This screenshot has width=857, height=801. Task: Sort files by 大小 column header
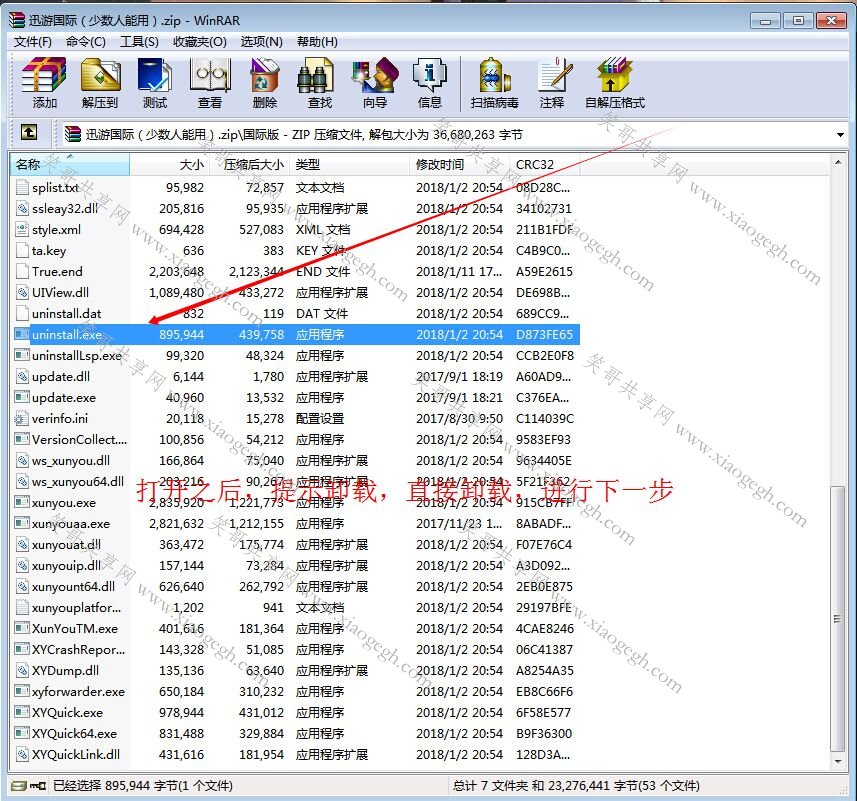pyautogui.click(x=170, y=164)
